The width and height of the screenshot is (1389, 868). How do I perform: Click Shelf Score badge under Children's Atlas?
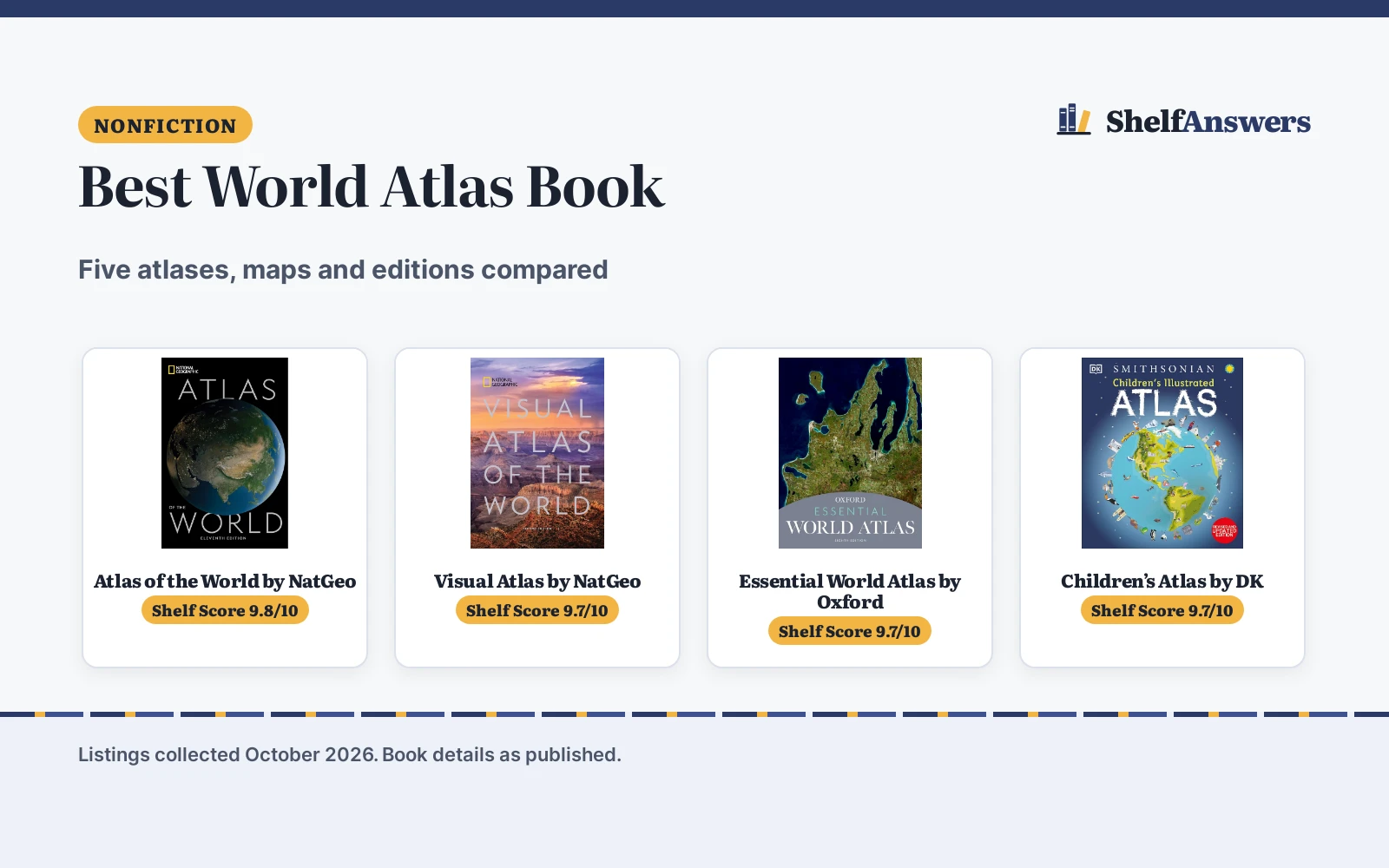point(1162,610)
